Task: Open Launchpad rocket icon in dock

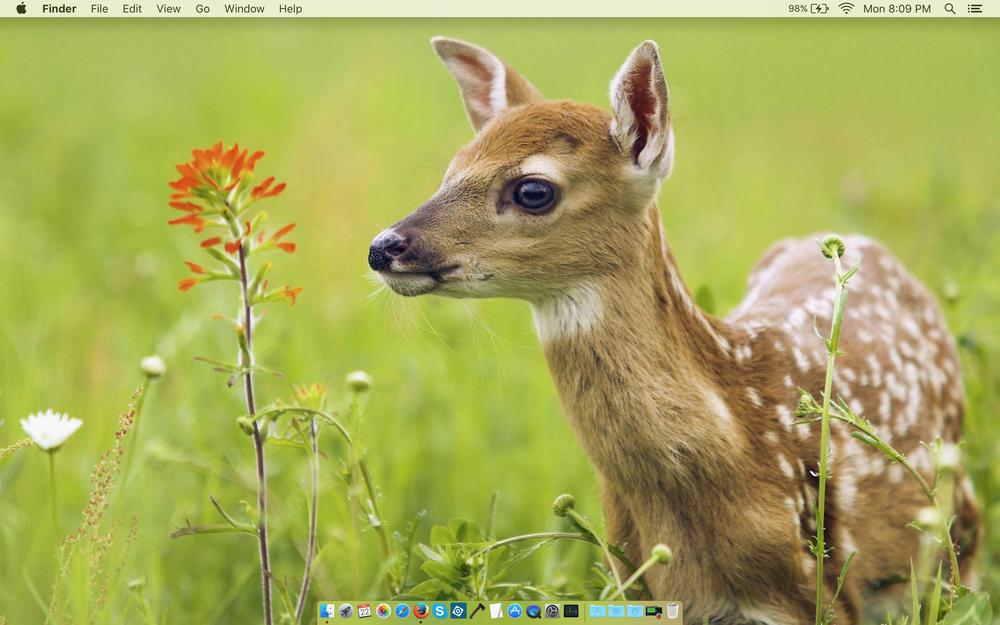Action: [346, 611]
